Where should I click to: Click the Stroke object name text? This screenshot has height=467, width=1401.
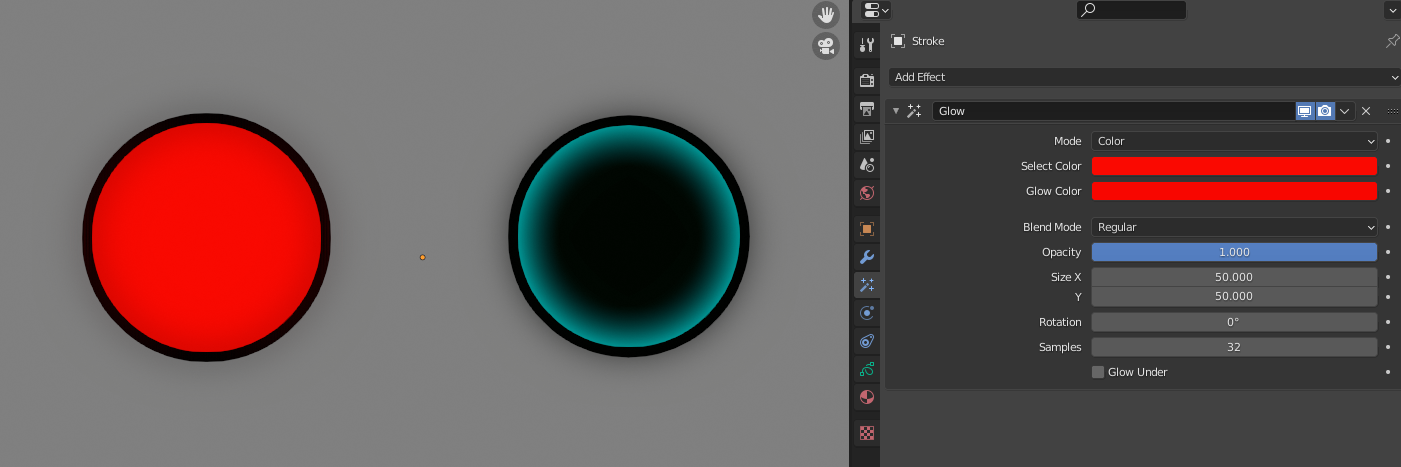point(928,41)
